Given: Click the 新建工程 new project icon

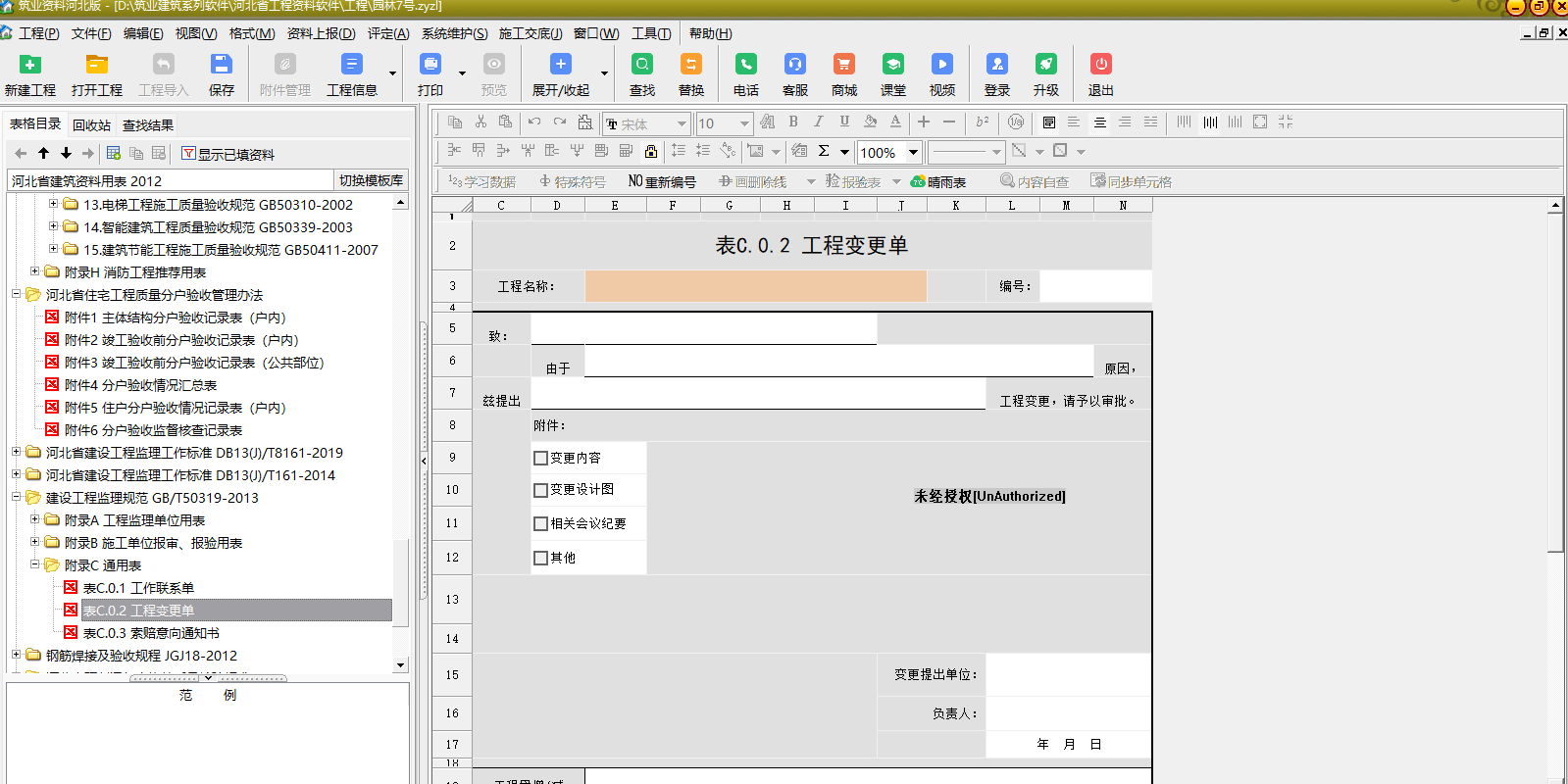Looking at the screenshot, I should click(x=30, y=65).
